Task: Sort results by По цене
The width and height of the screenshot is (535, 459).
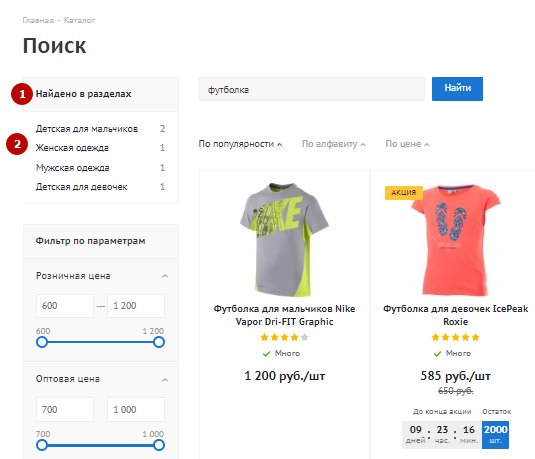Action: click(x=407, y=144)
